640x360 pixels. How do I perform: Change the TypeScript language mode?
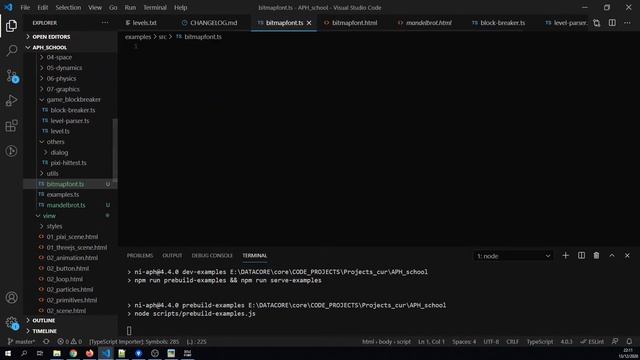point(540,342)
